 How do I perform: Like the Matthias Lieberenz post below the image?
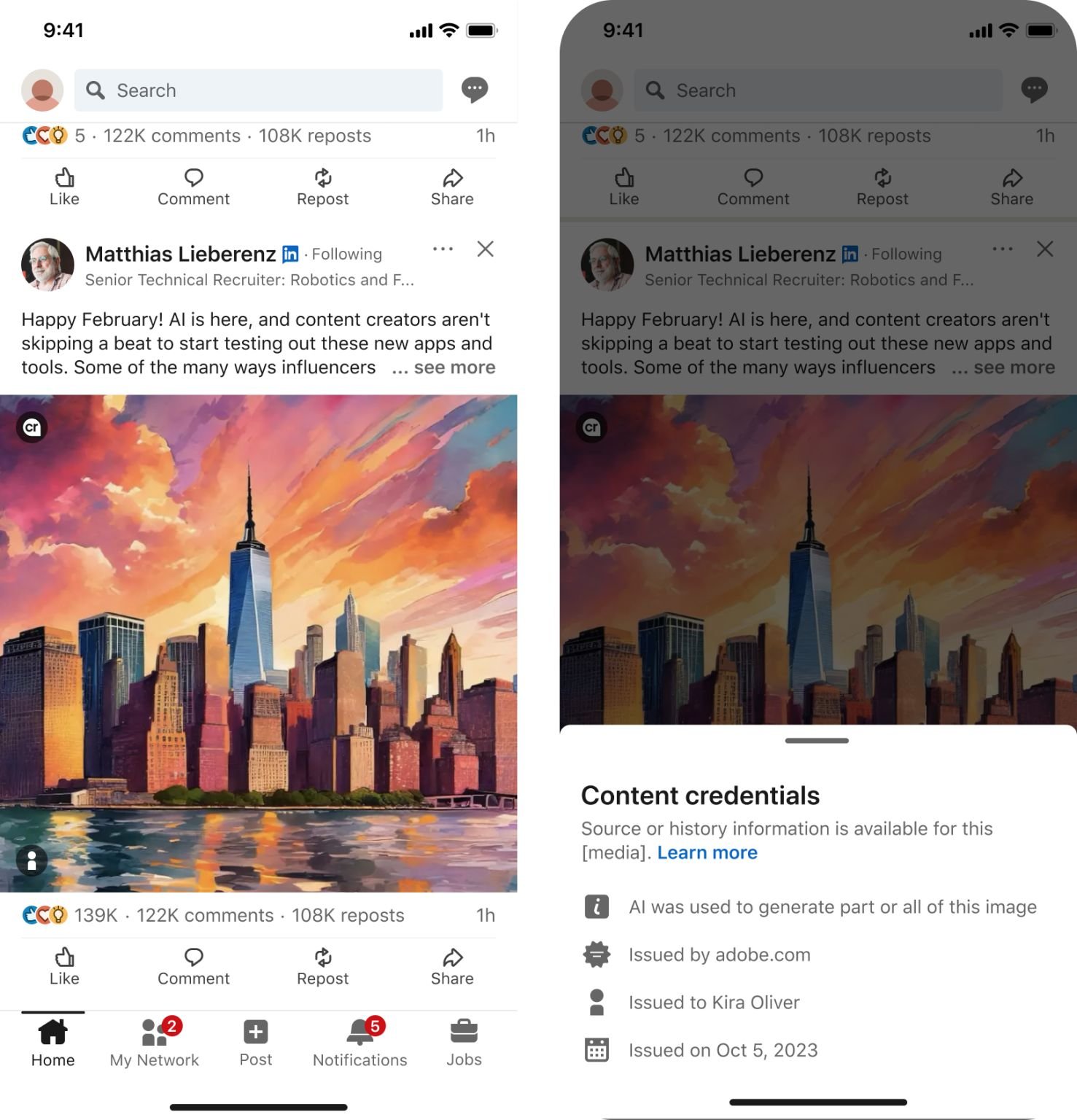64,966
